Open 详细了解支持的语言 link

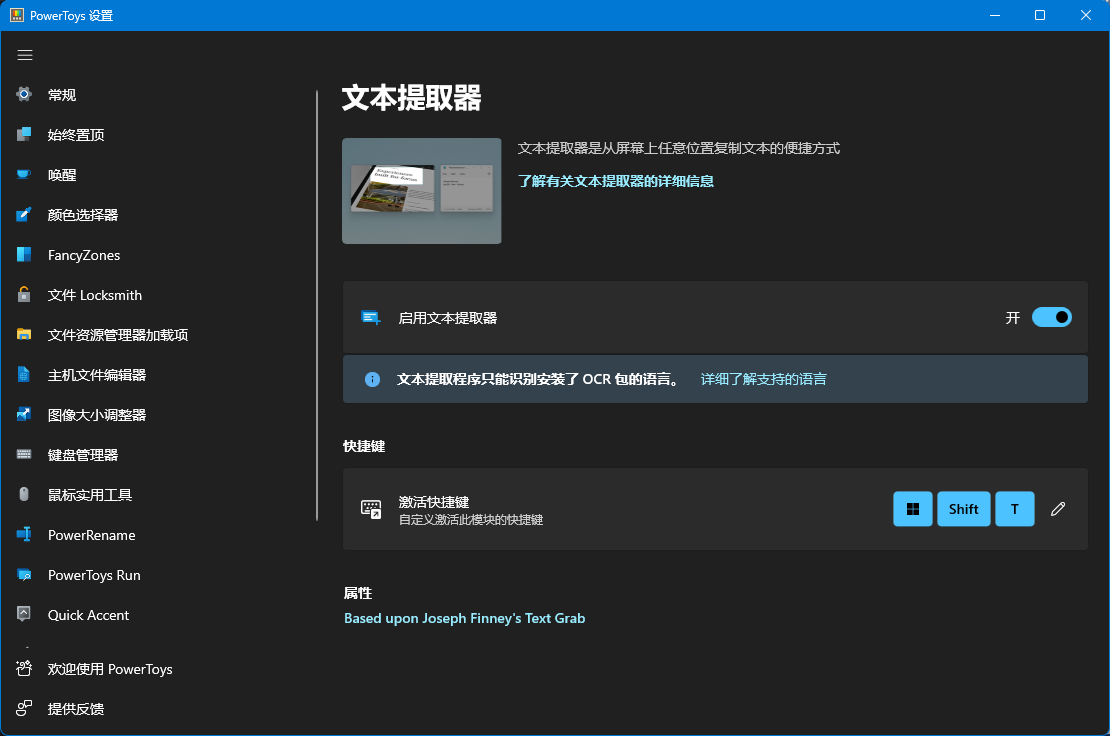coord(763,379)
